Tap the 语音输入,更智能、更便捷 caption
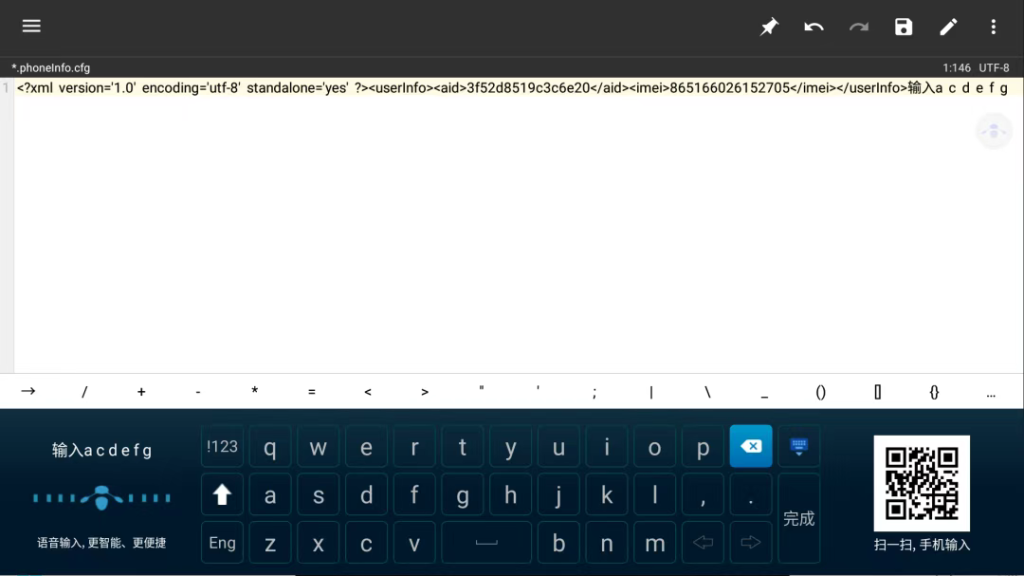The height and width of the screenshot is (576, 1024). click(x=101, y=543)
